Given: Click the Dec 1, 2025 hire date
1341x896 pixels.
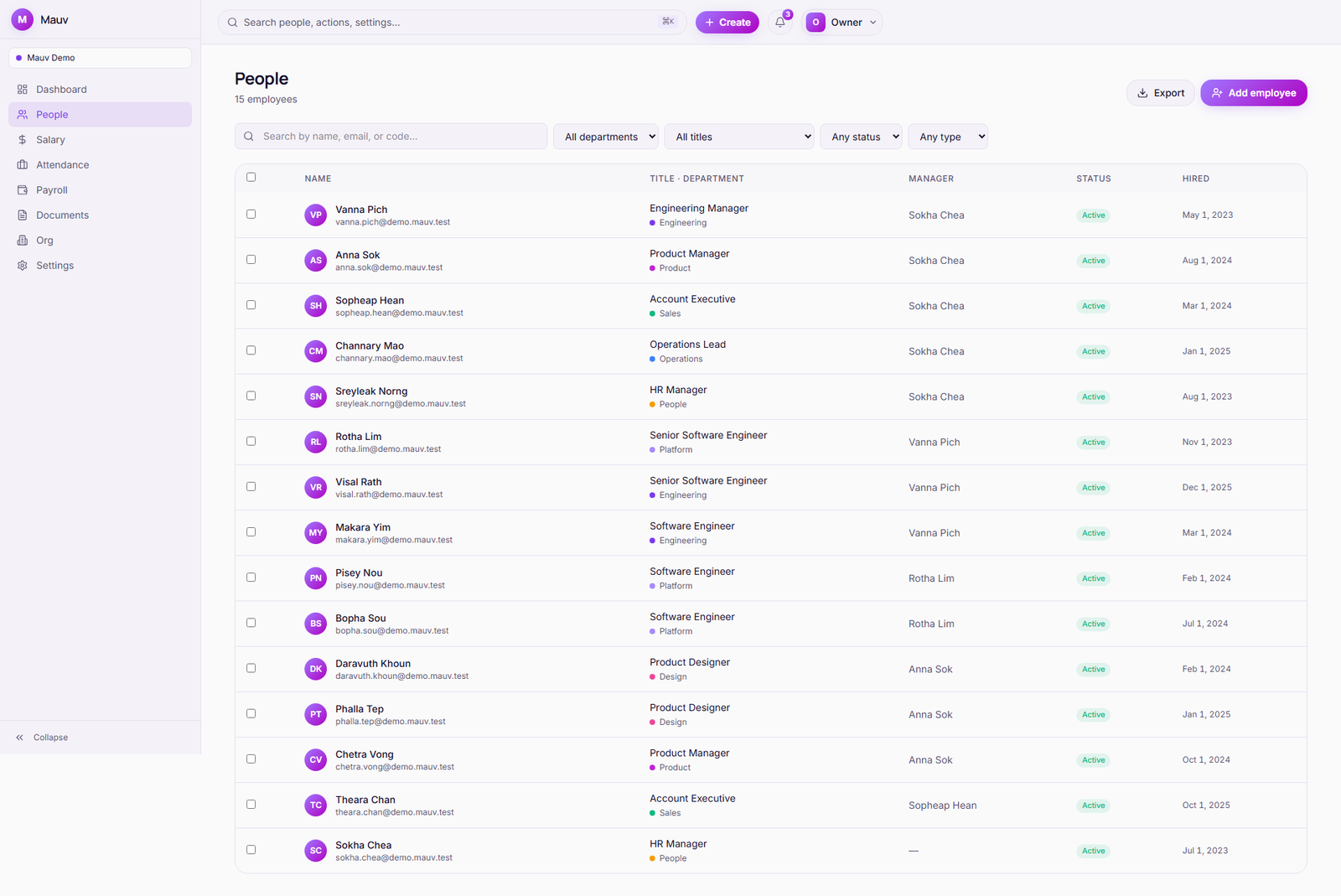Looking at the screenshot, I should 1207,487.
